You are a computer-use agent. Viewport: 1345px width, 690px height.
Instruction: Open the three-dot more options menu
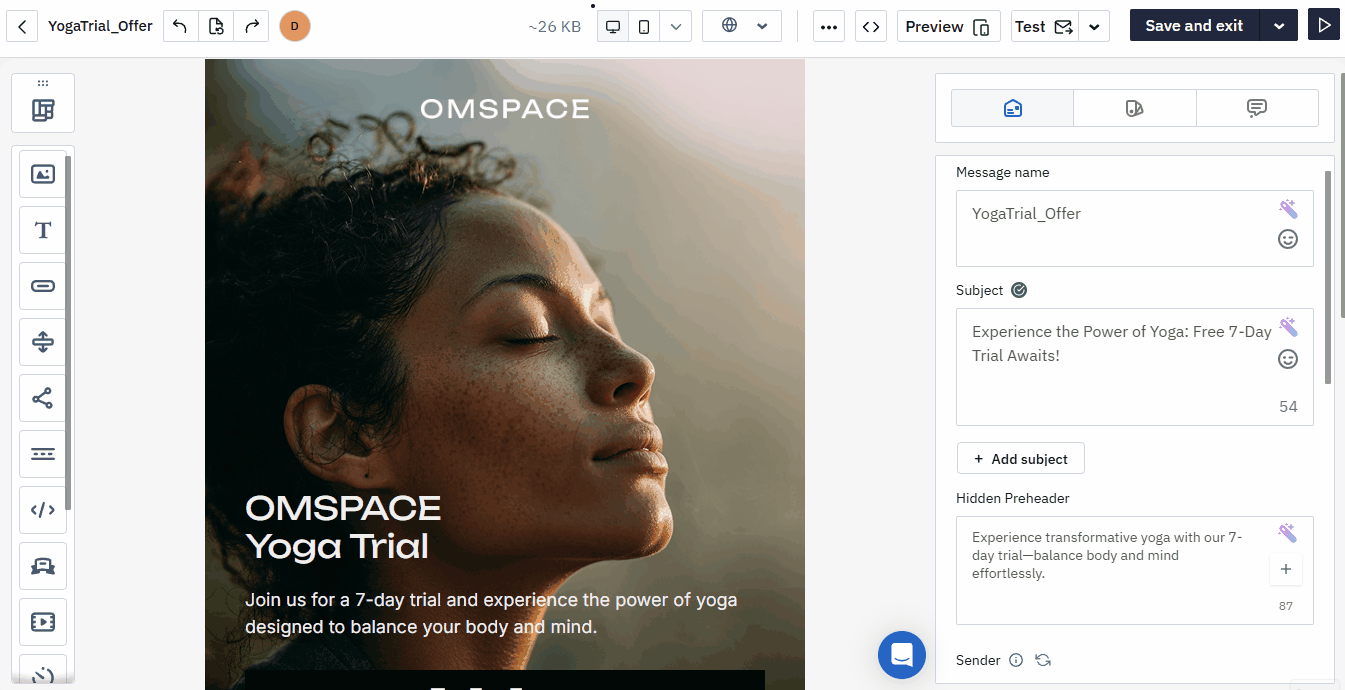(828, 27)
